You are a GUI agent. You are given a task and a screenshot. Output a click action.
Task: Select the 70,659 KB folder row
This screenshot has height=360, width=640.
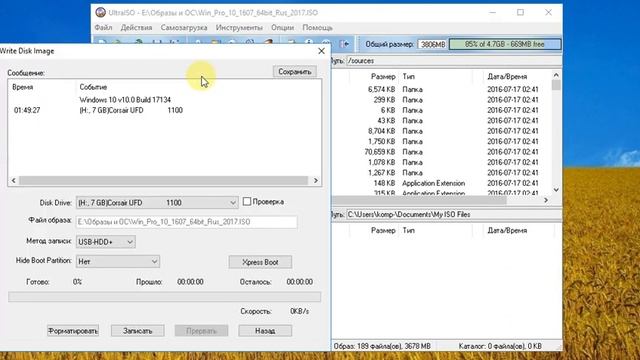coord(442,152)
